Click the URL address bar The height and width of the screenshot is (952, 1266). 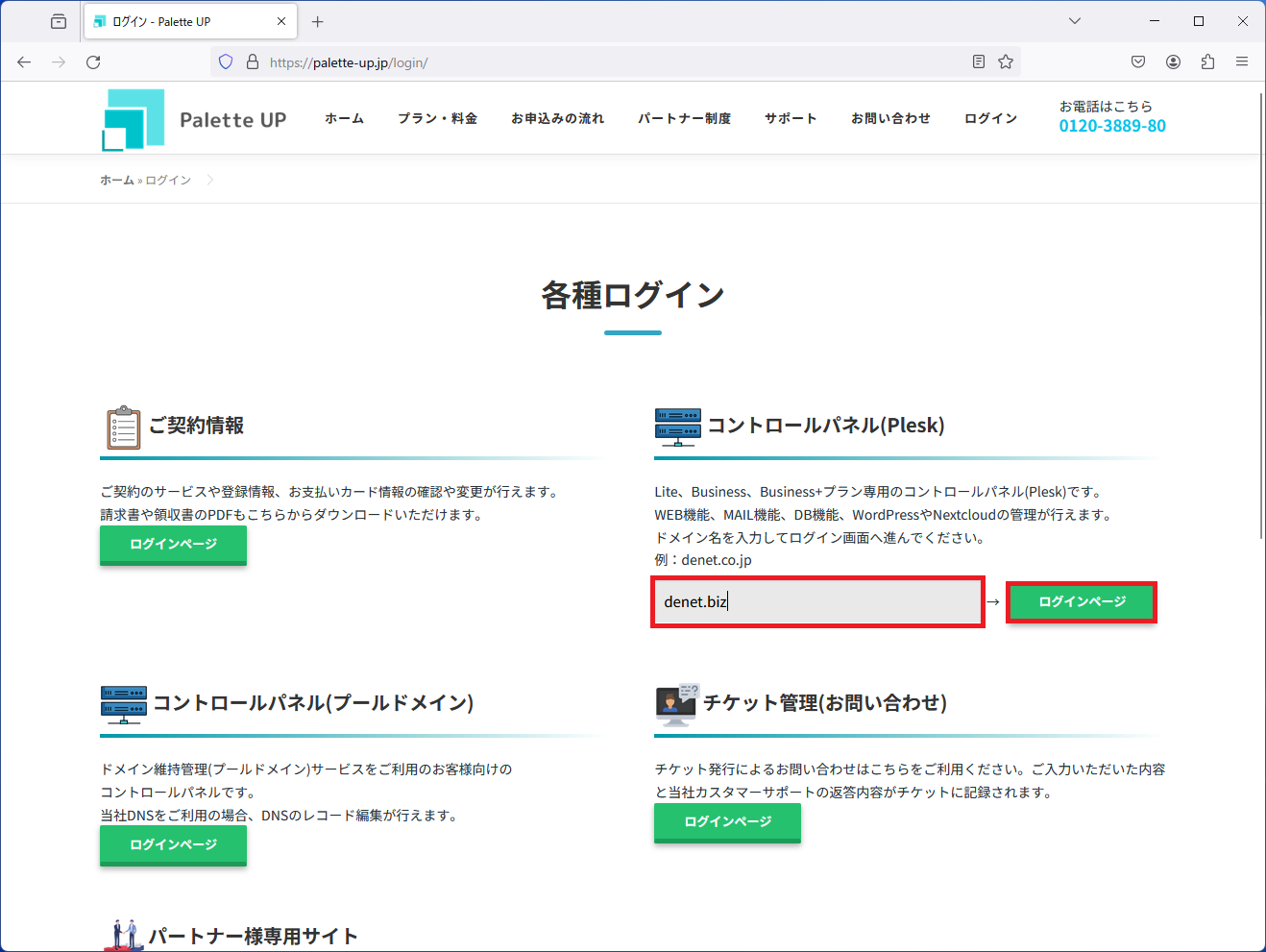click(x=615, y=61)
